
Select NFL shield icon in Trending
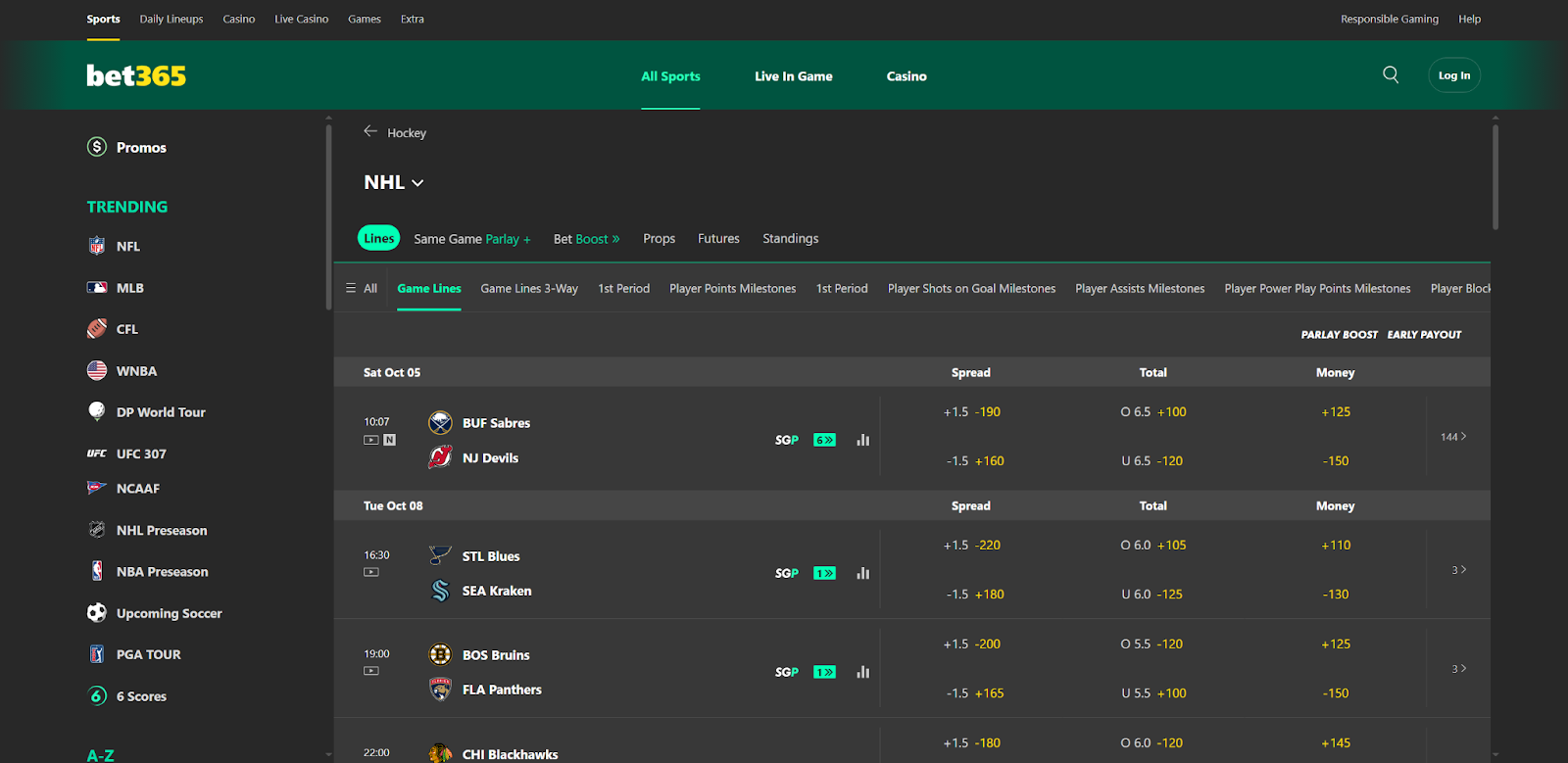(x=96, y=246)
